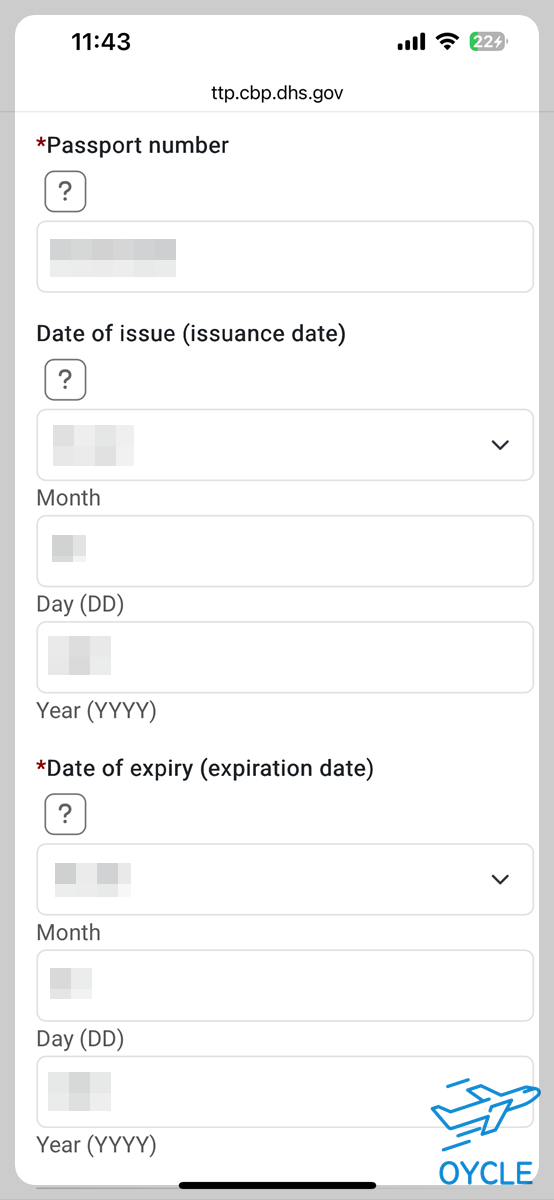Tap the Wi-Fi status icon

click(447, 41)
